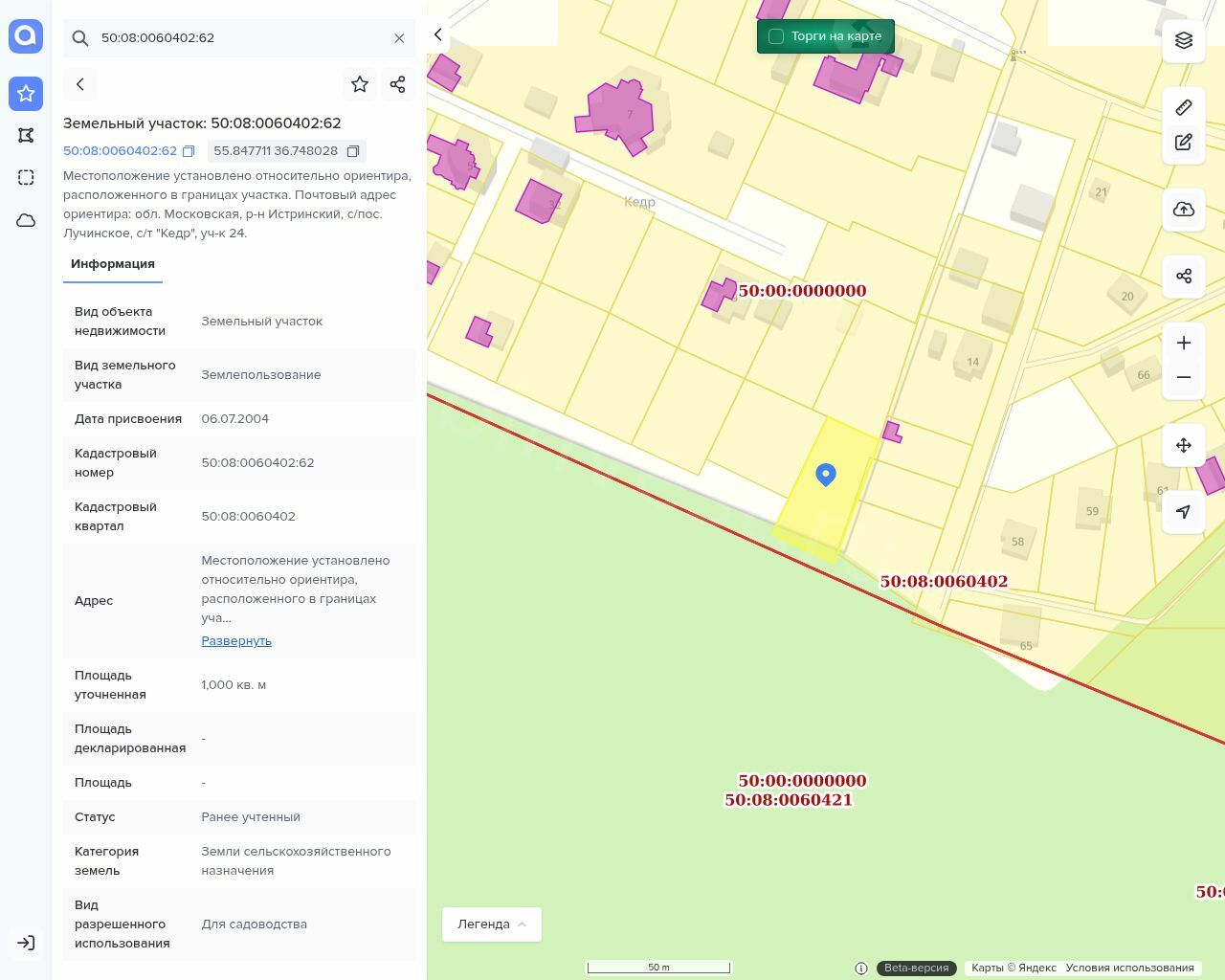Enable the 'Торги на карте' checkbox
Image resolution: width=1225 pixels, height=980 pixels.
pos(776,36)
